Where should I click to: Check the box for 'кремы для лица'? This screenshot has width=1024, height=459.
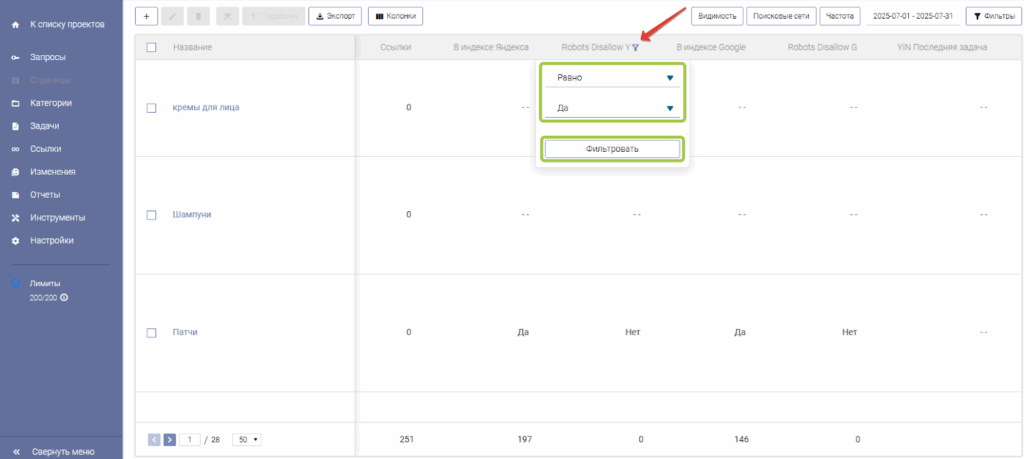pos(152,108)
